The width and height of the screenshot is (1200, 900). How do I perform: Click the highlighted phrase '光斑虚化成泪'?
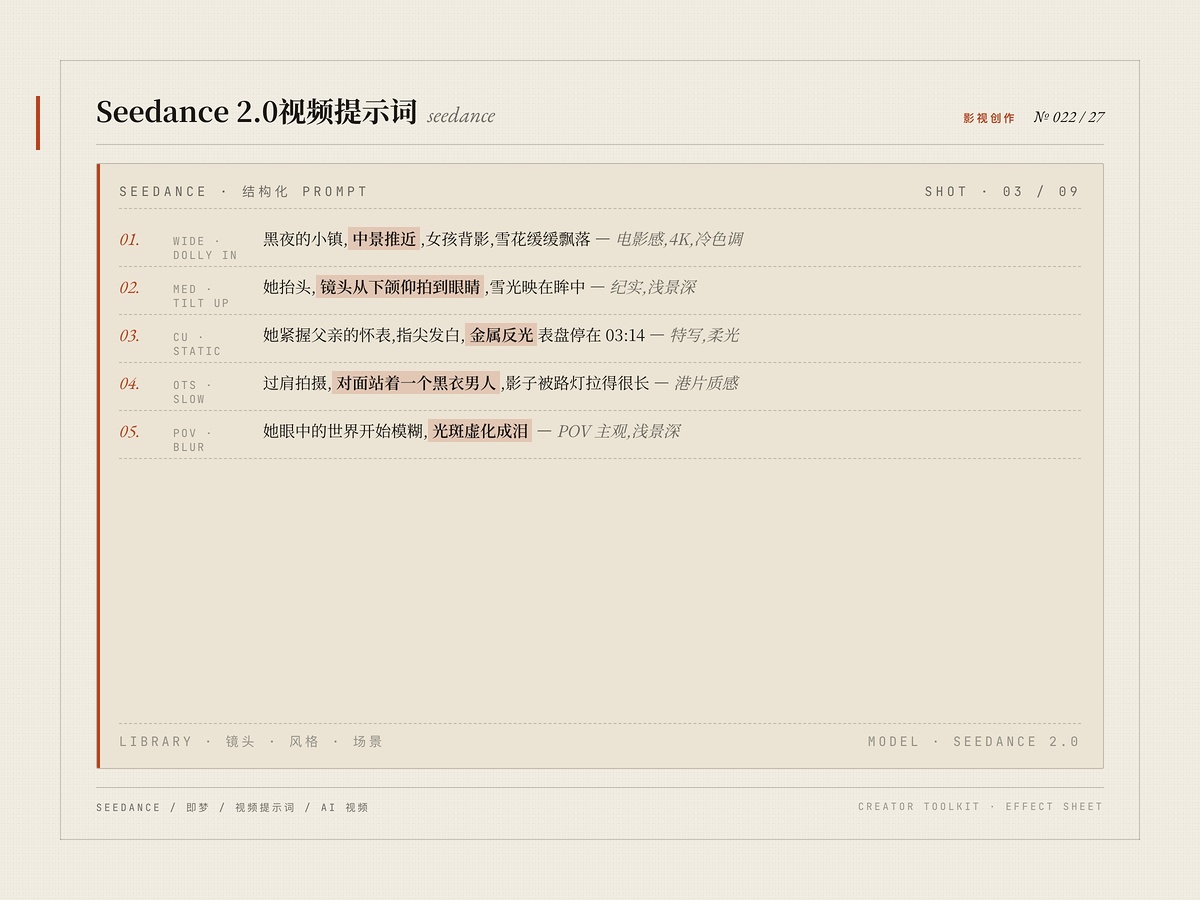(x=480, y=431)
